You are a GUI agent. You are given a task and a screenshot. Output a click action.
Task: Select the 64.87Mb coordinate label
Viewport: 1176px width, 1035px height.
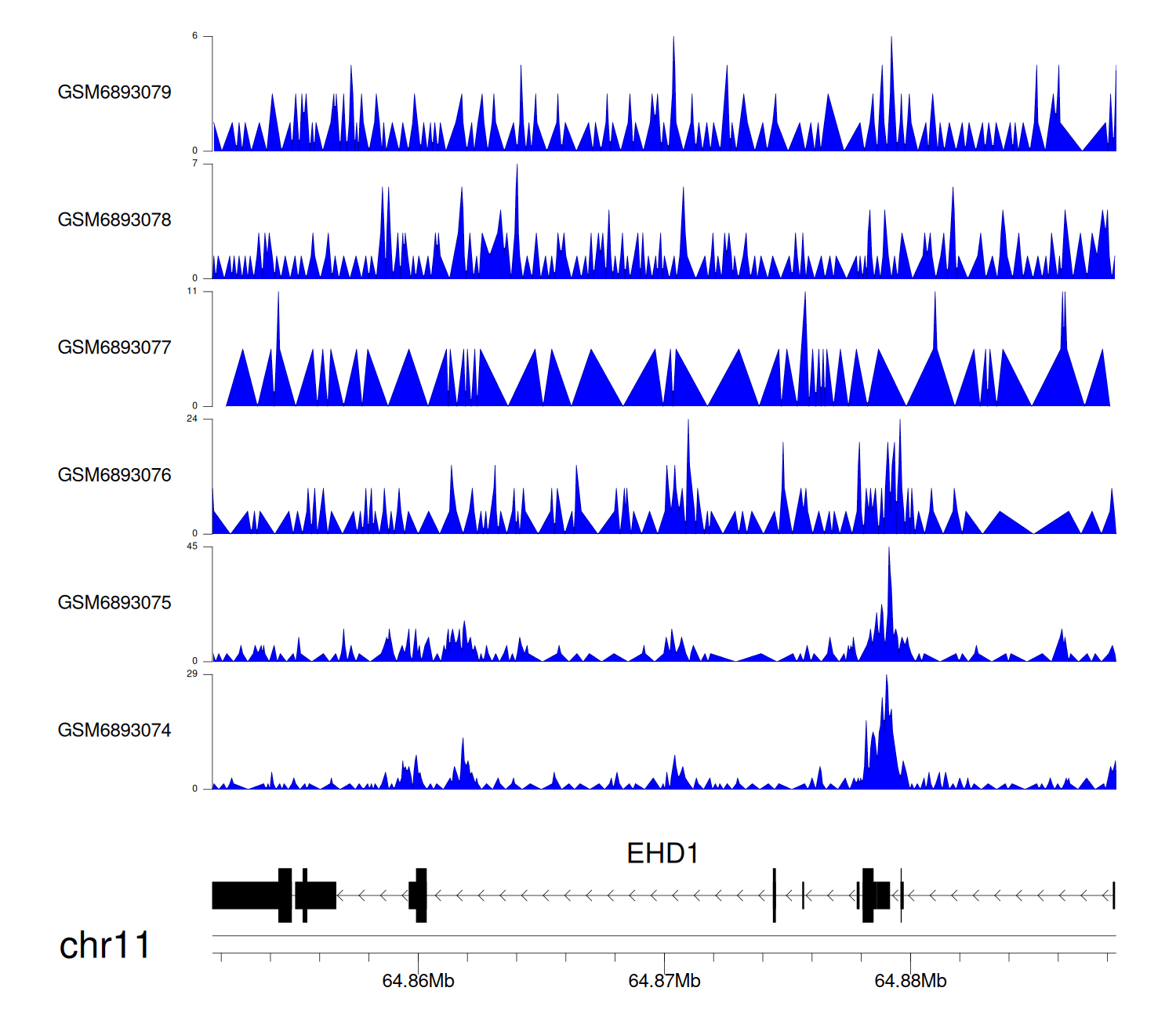[664, 982]
